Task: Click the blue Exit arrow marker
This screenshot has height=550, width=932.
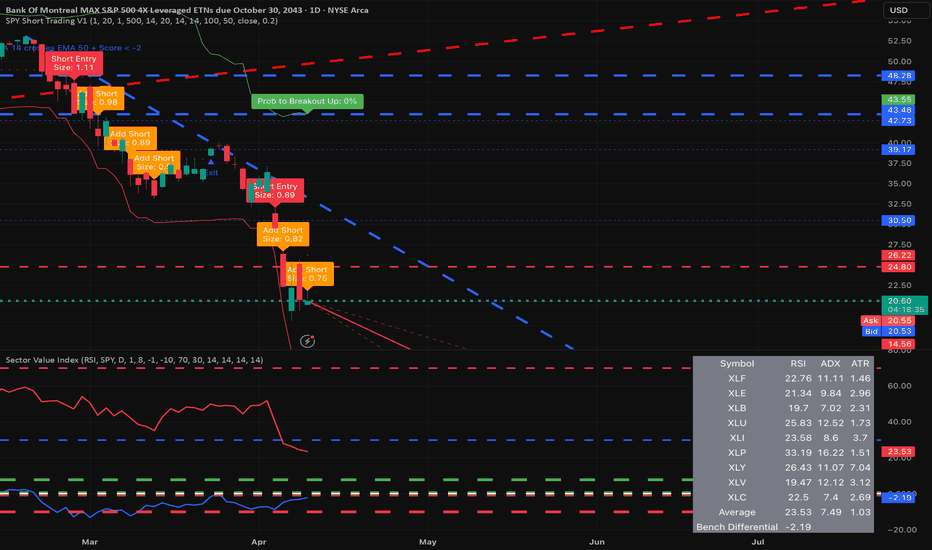Action: (211, 162)
